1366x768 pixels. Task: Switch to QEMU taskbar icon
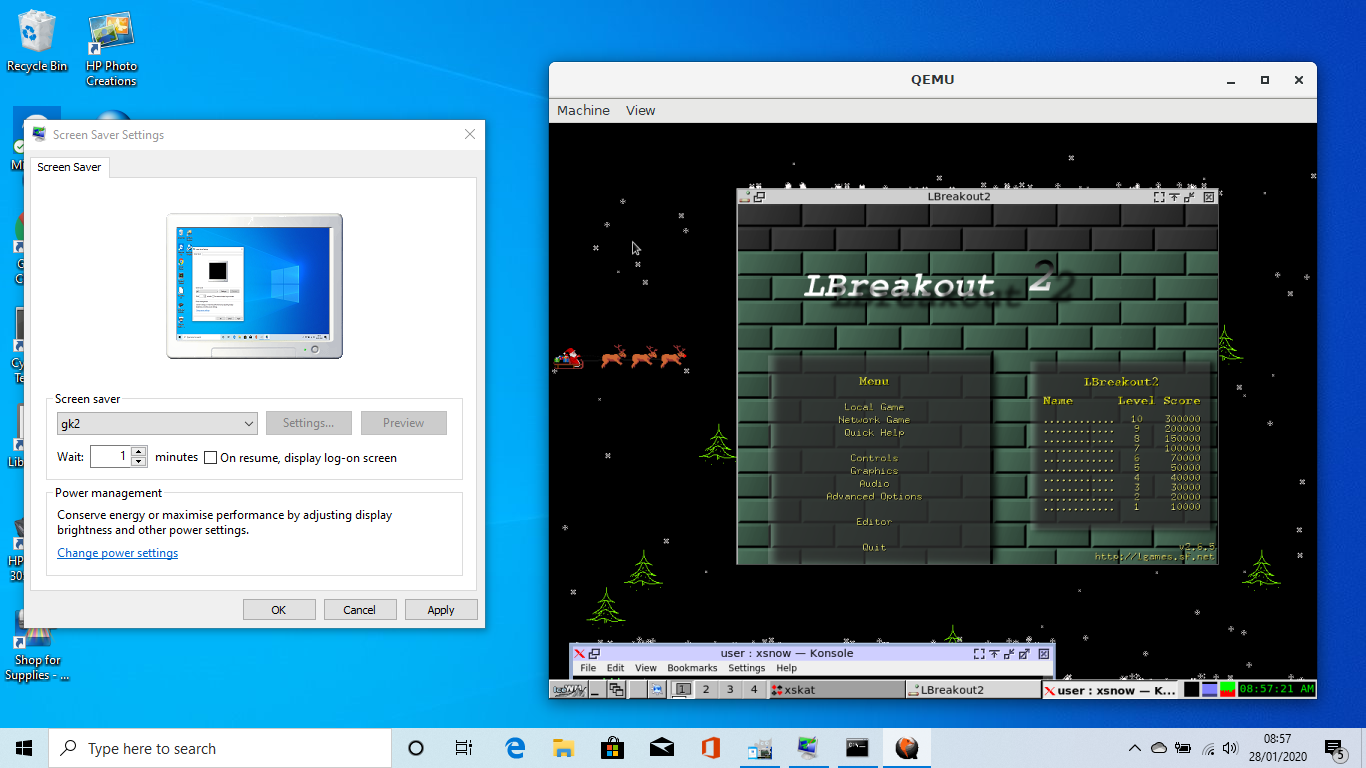point(907,748)
